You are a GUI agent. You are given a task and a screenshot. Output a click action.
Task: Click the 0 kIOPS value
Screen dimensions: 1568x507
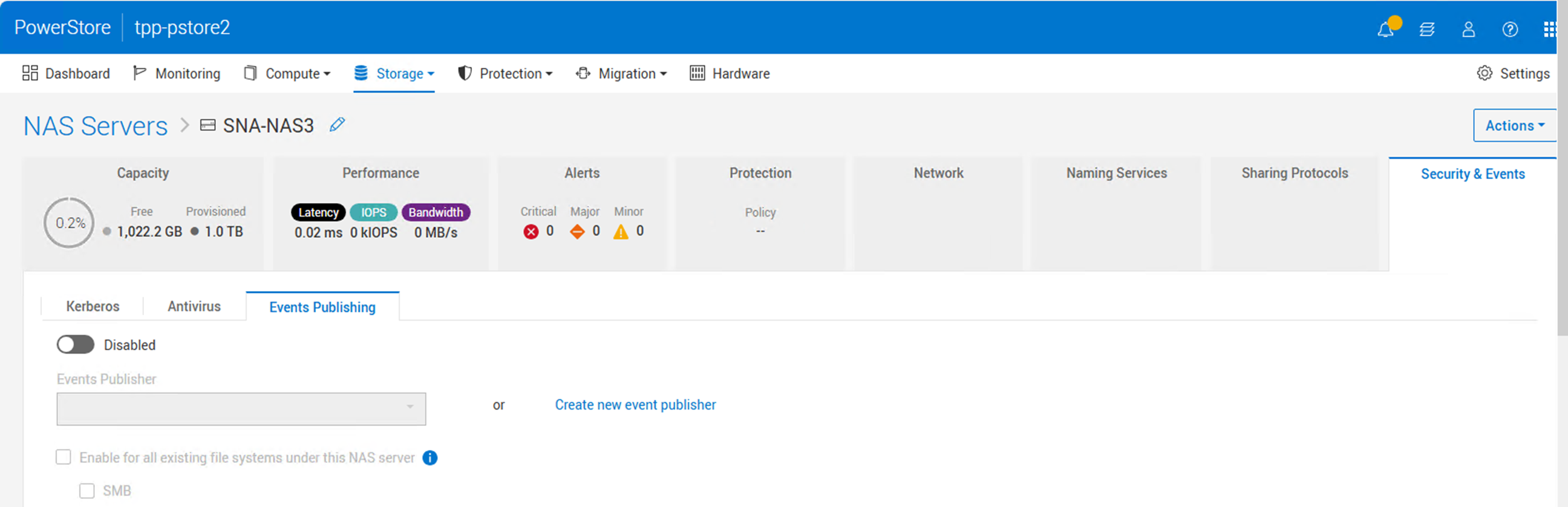click(374, 232)
